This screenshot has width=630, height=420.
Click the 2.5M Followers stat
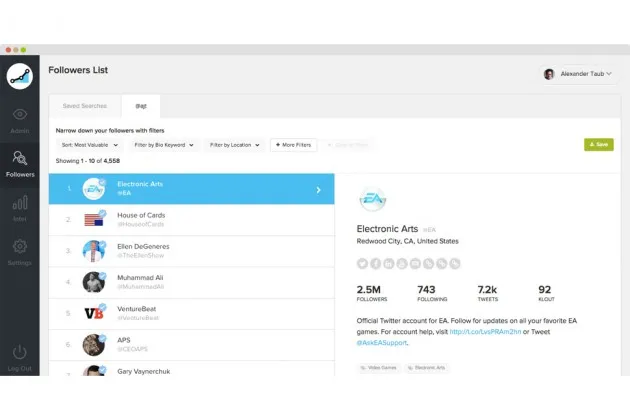tap(372, 293)
